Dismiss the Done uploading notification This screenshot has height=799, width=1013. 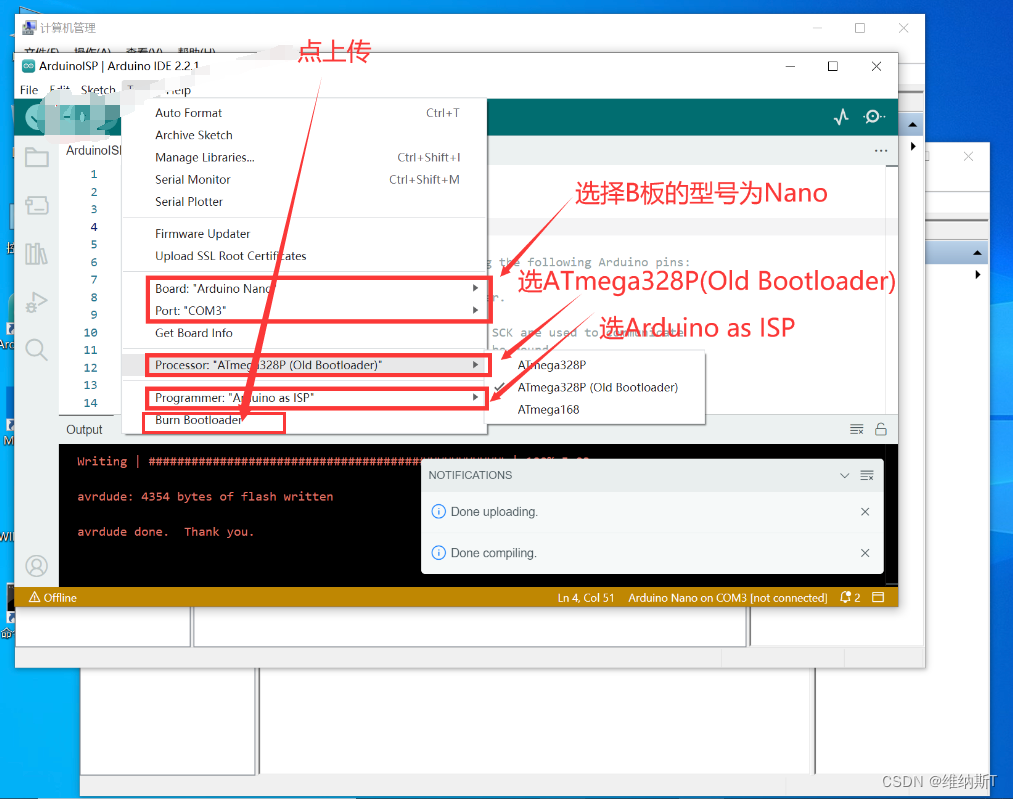tap(865, 512)
